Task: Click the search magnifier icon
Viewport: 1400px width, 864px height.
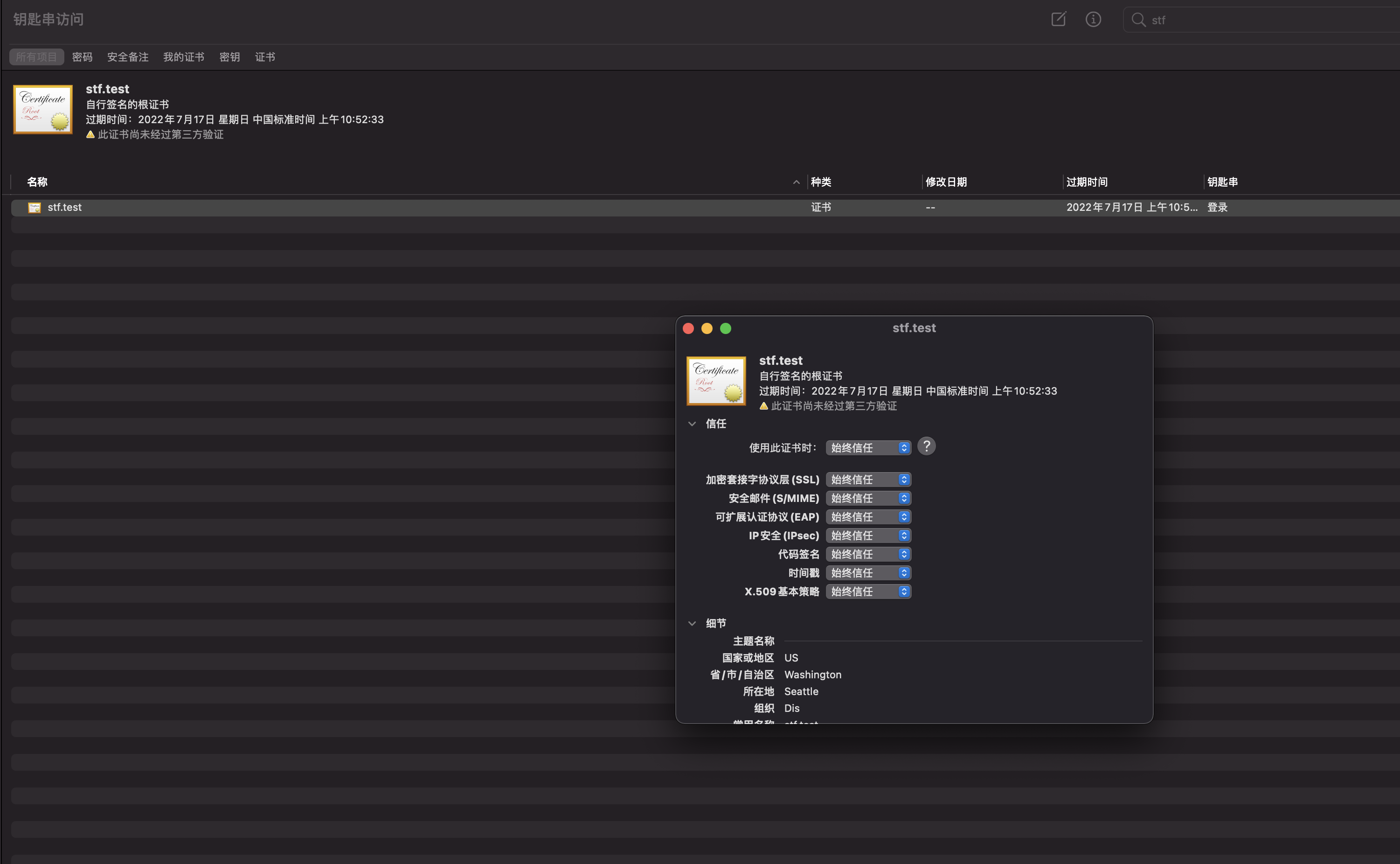Action: (1138, 20)
